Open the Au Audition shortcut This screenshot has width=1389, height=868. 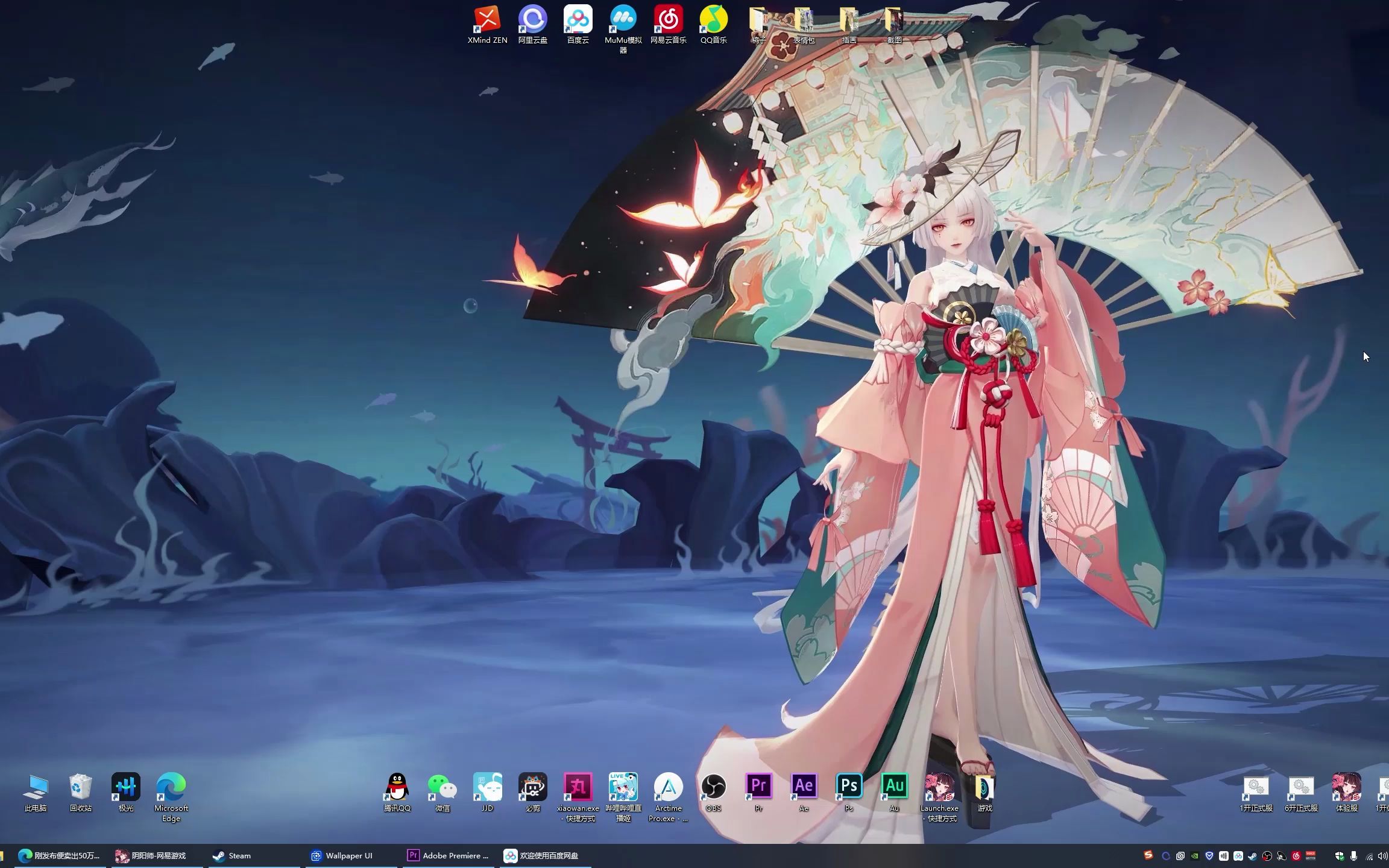(894, 793)
